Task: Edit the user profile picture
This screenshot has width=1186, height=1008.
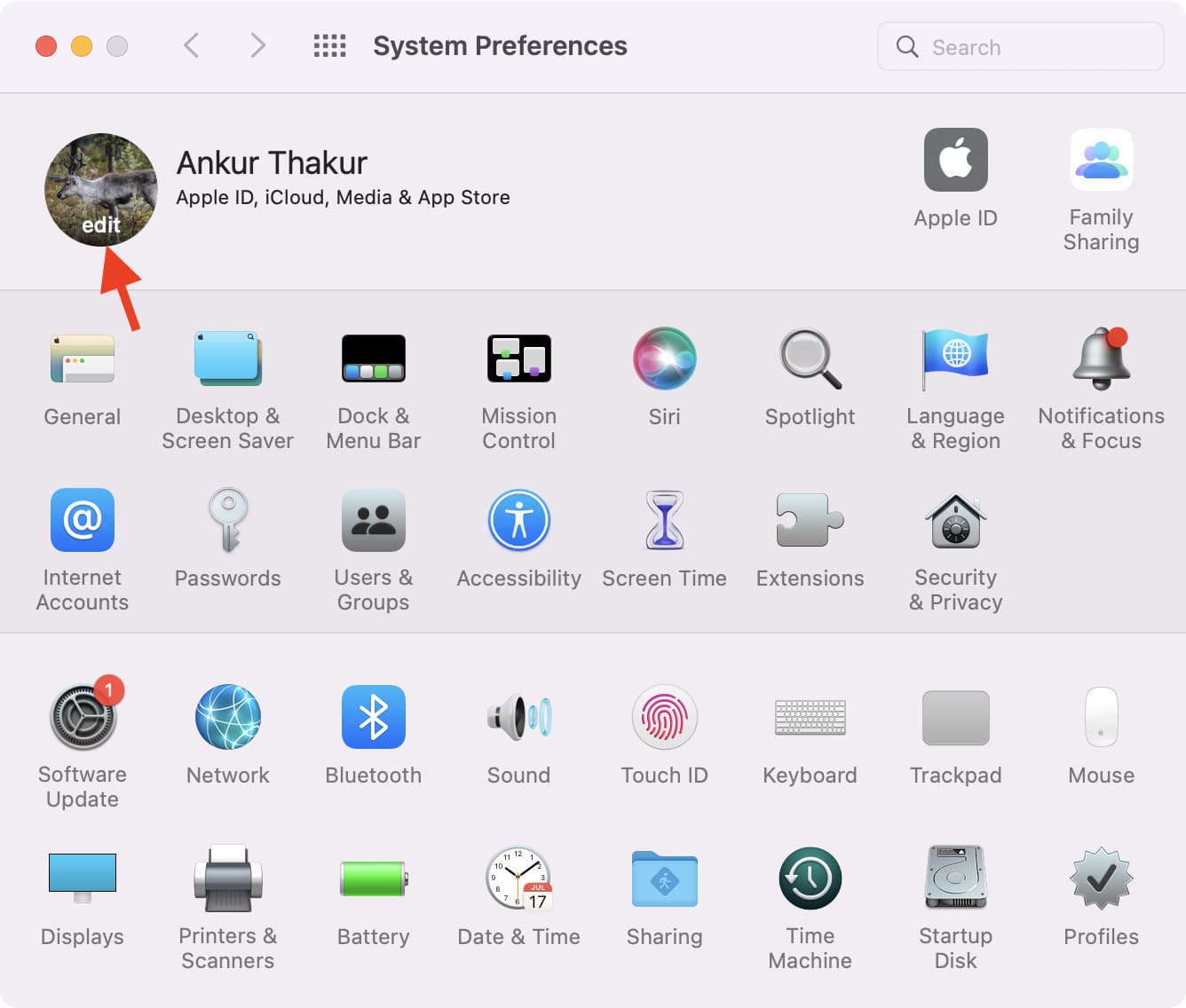Action: 101,190
